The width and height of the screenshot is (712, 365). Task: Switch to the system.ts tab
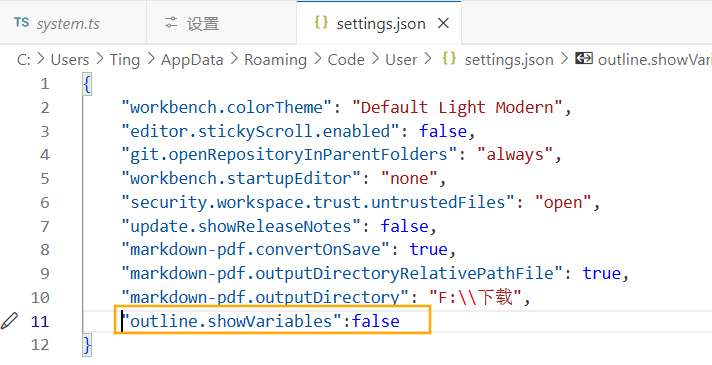click(74, 23)
